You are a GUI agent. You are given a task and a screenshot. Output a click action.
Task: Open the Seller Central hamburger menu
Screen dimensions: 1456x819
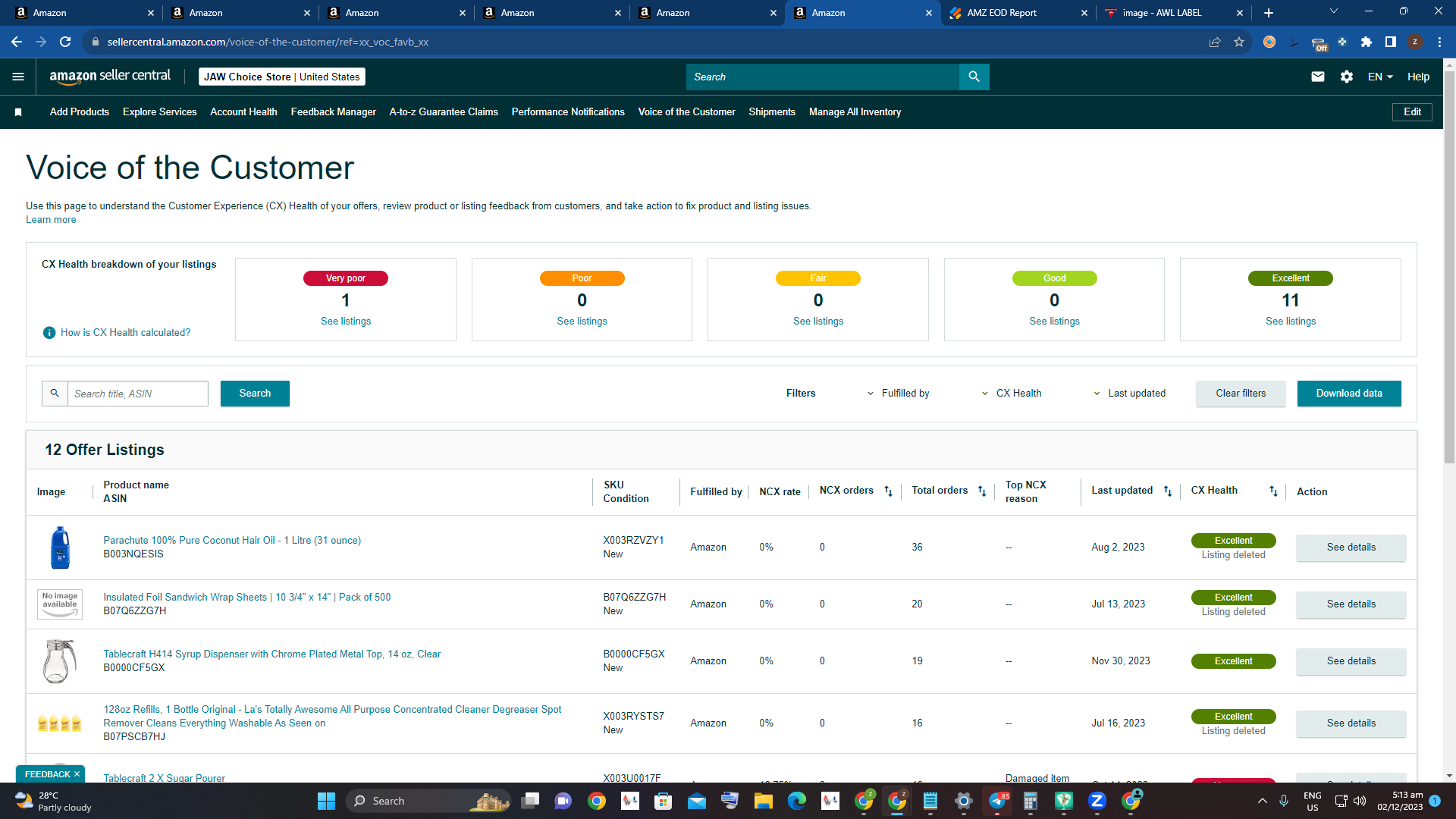click(x=18, y=77)
